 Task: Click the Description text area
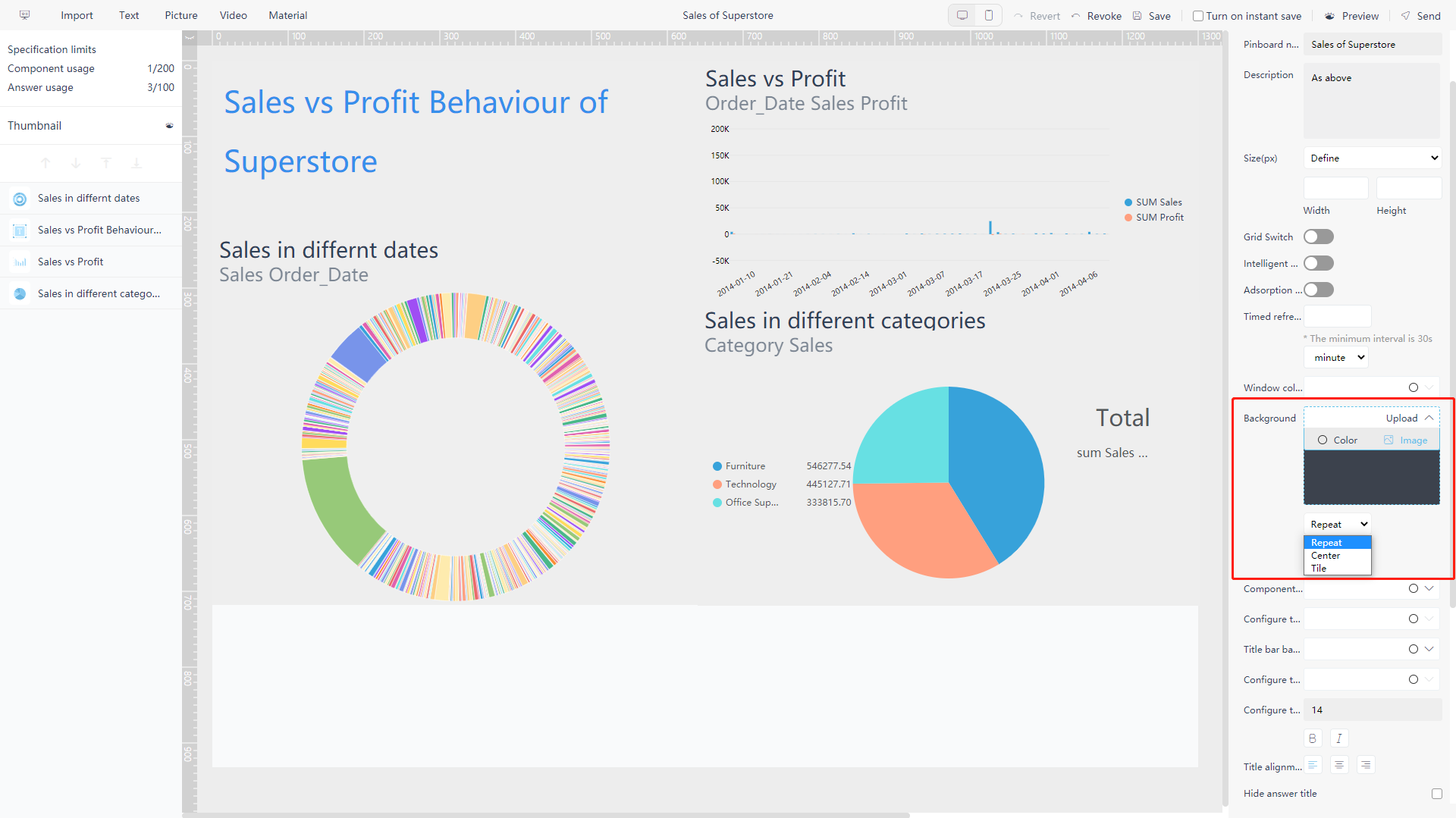(x=1372, y=101)
